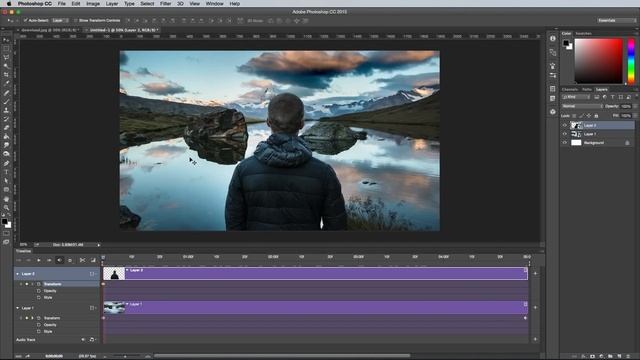
Task: Open the Layer menu
Action: pyautogui.click(x=112, y=3)
